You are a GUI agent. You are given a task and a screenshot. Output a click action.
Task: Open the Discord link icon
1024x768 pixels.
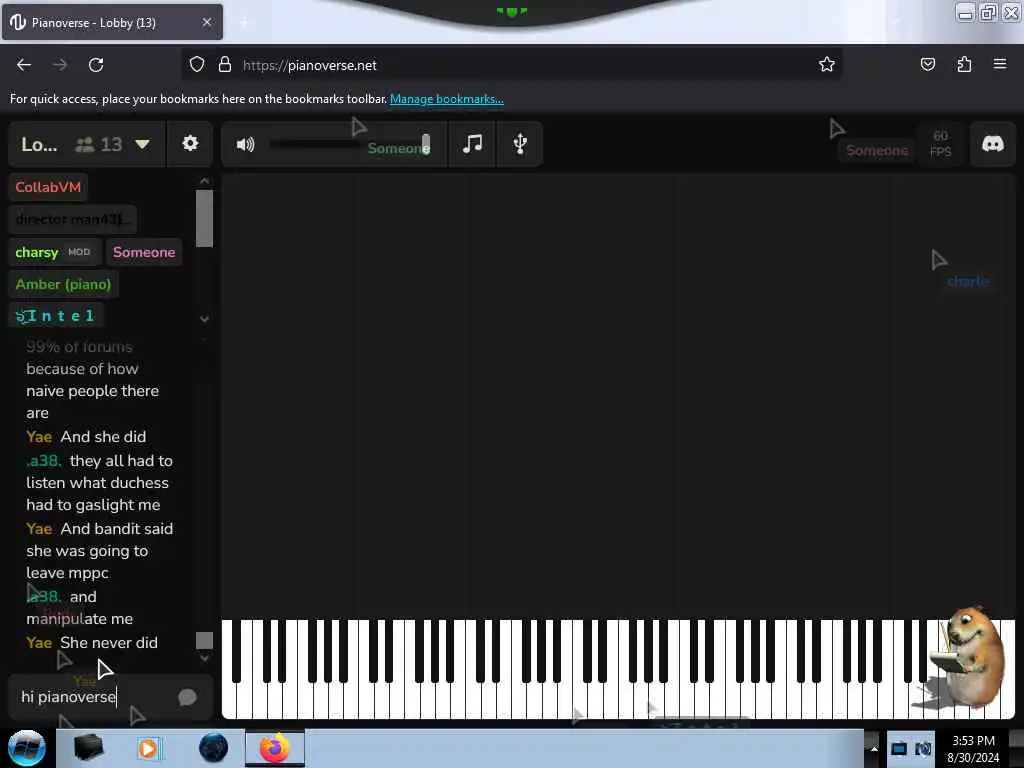click(x=993, y=144)
